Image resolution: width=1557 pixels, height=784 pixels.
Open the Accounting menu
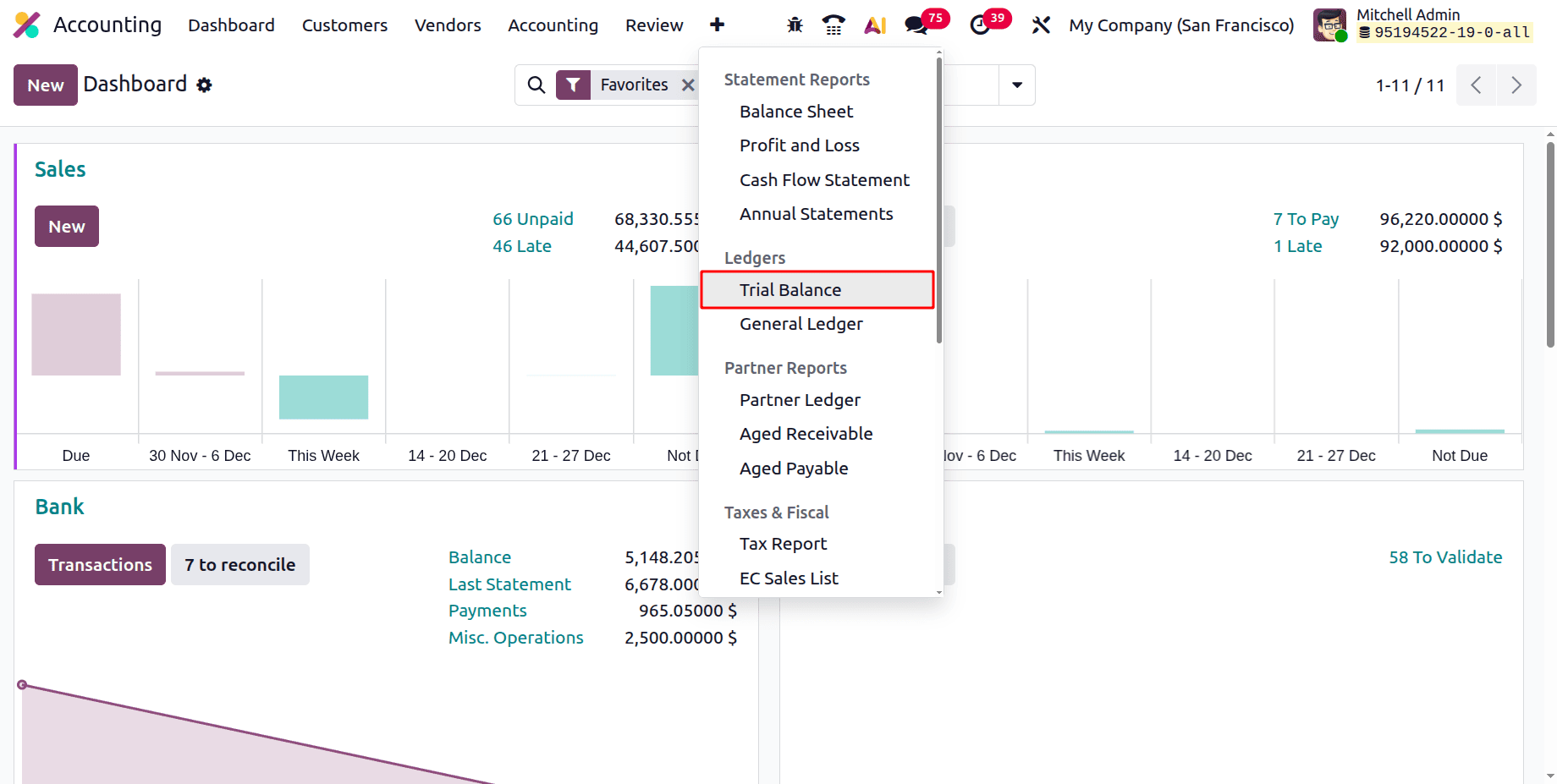(553, 25)
